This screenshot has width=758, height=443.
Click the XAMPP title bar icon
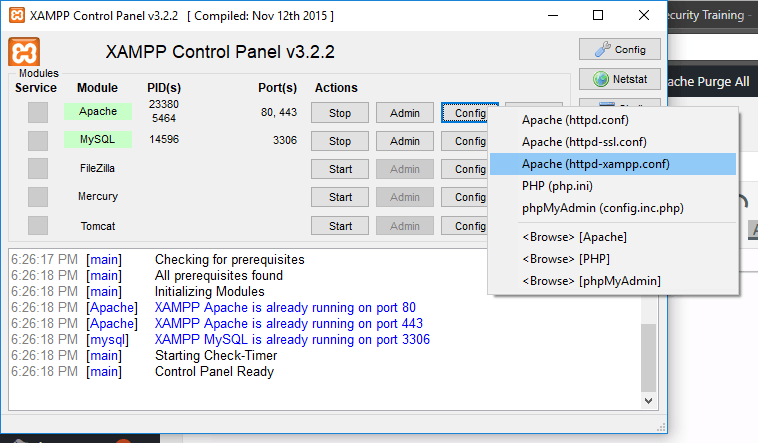click(15, 15)
